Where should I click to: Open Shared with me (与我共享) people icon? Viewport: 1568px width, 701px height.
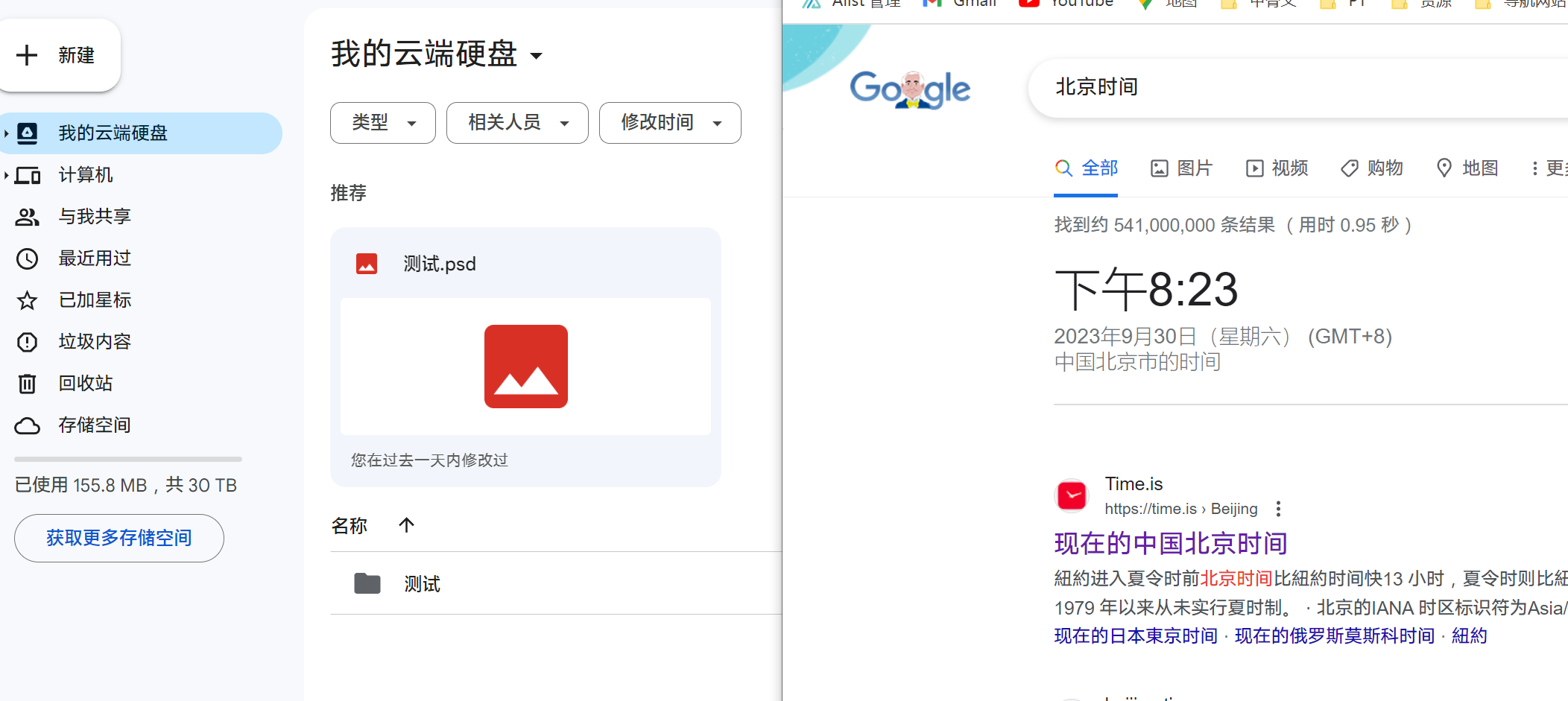pyautogui.click(x=28, y=217)
